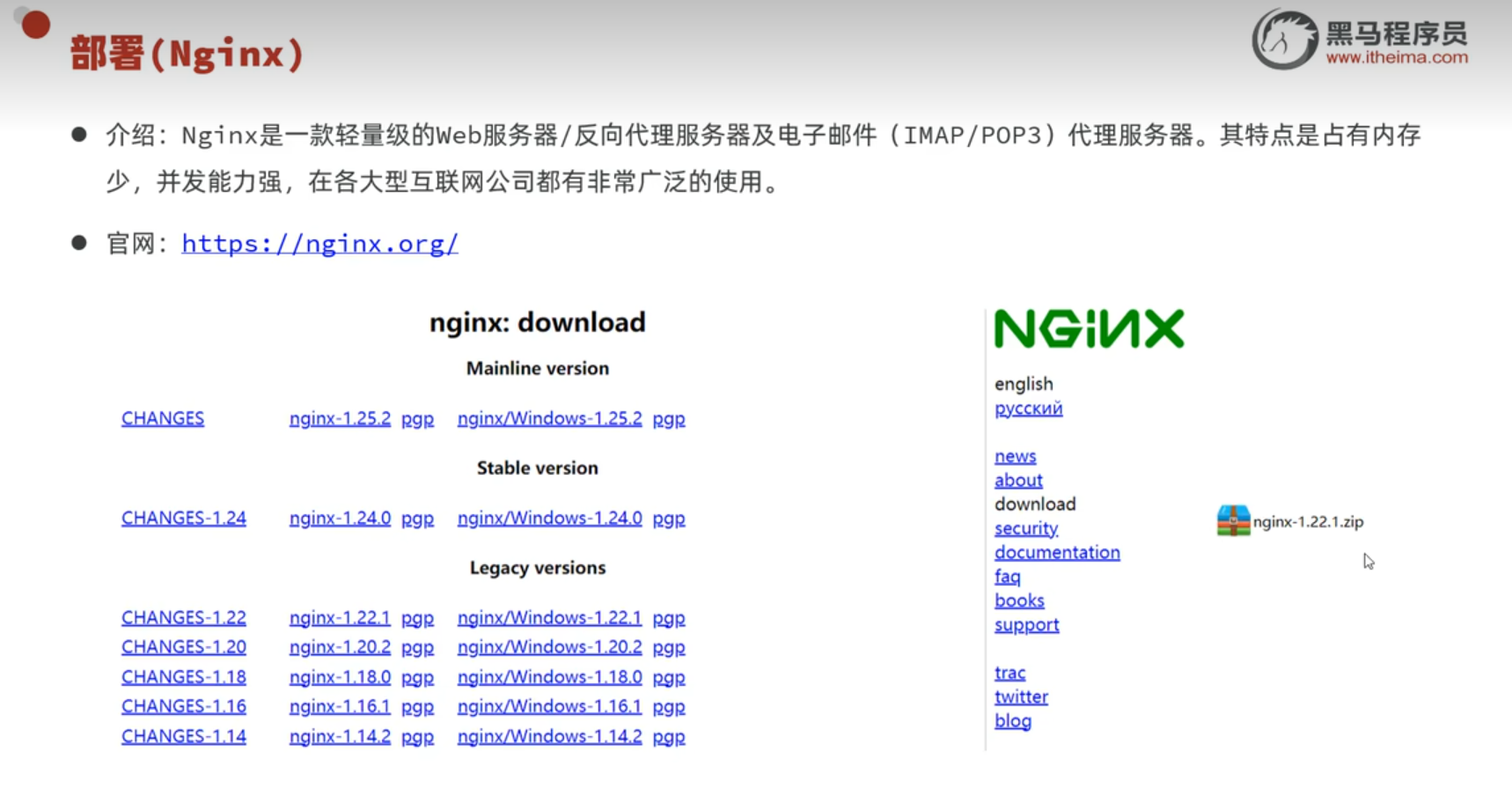Open the https://nginx.org/ link
Image resolution: width=1512 pixels, height=788 pixels.
[x=319, y=243]
